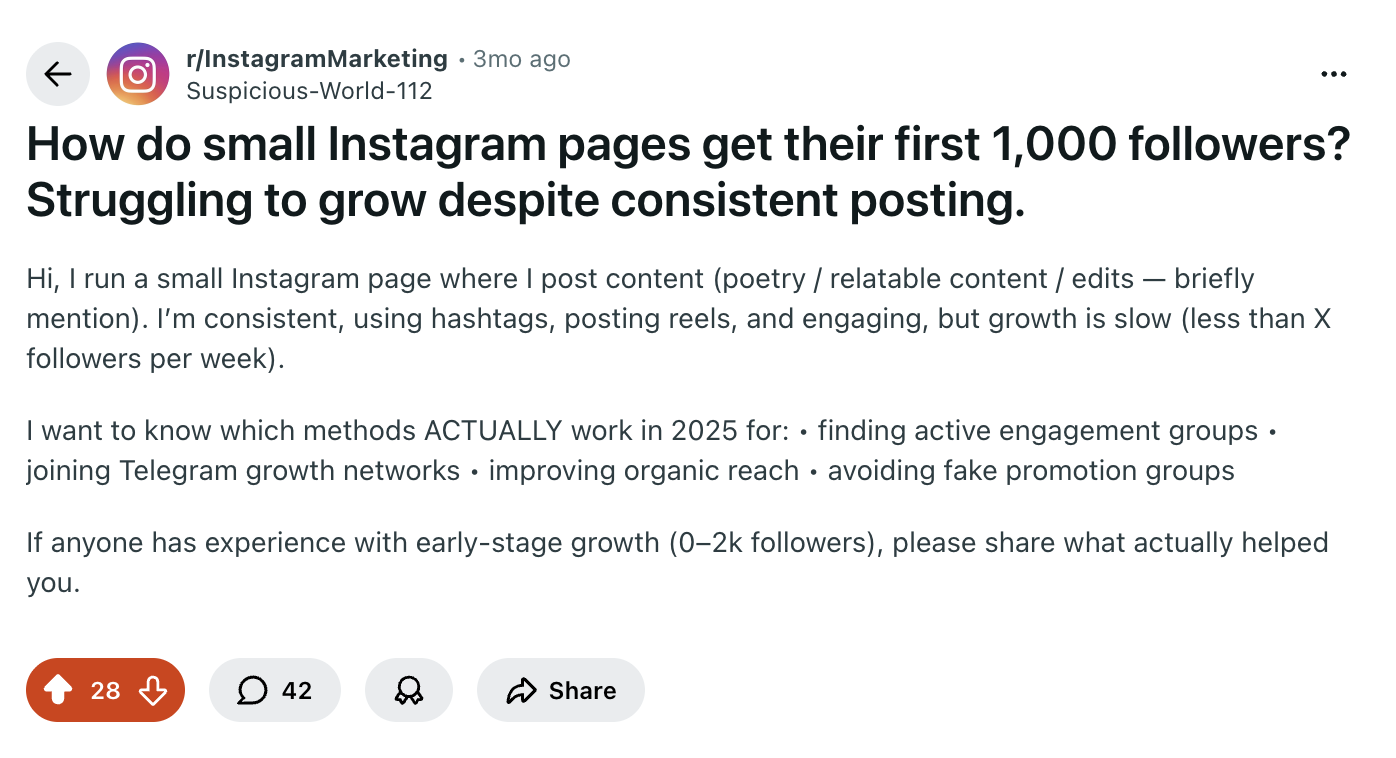Select the back arrow to leave the post
The height and width of the screenshot is (758, 1396).
(x=57, y=73)
